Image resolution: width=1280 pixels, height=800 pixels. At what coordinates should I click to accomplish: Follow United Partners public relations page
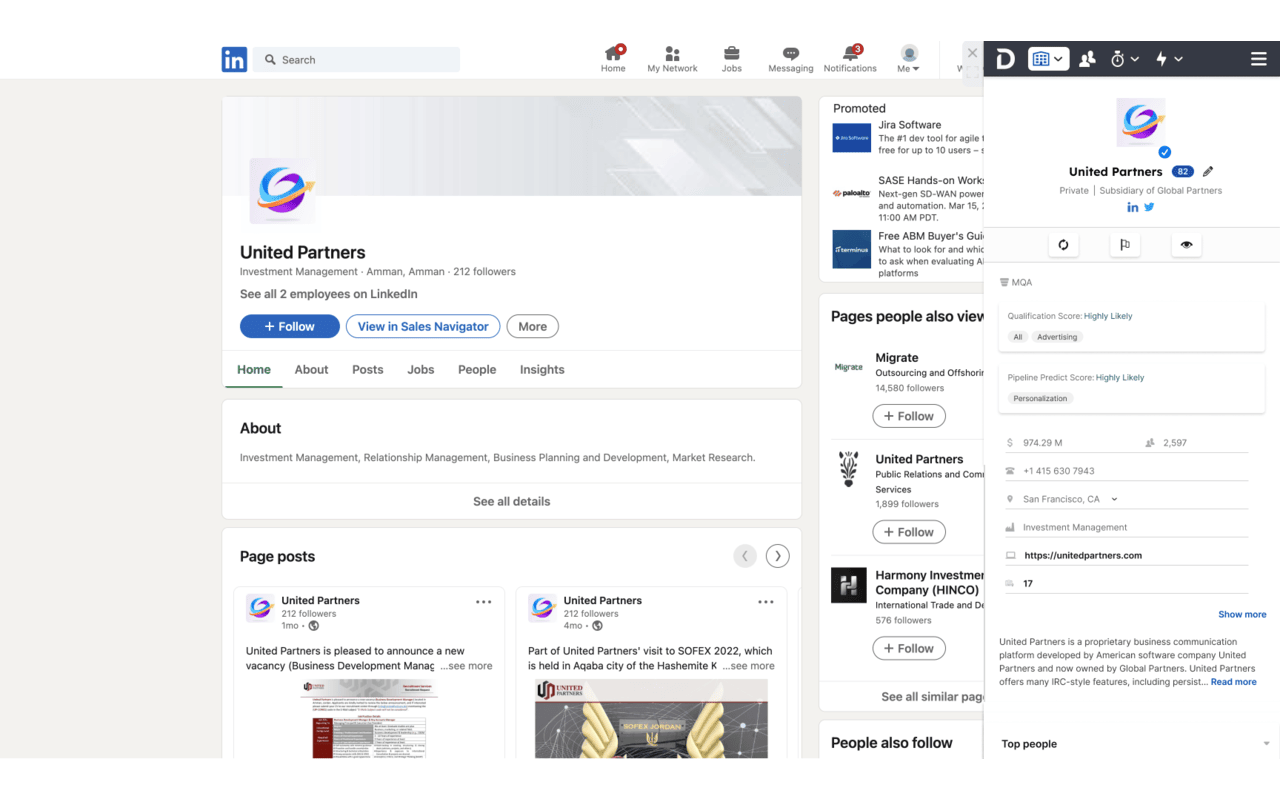tap(909, 532)
